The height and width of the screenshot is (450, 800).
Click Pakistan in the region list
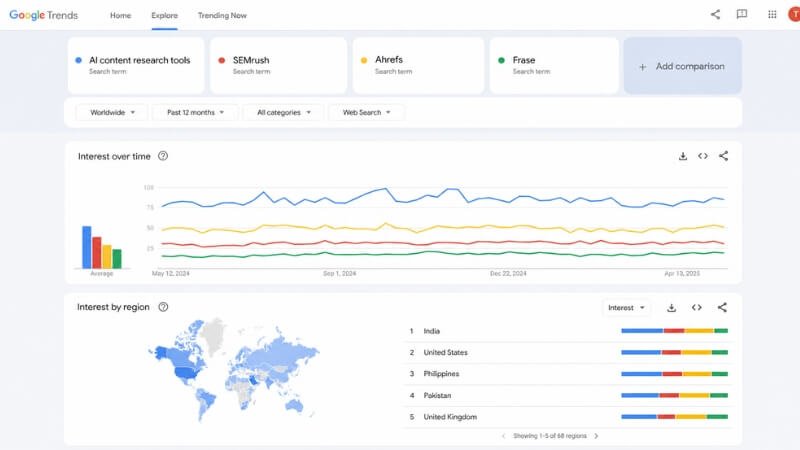pos(437,395)
